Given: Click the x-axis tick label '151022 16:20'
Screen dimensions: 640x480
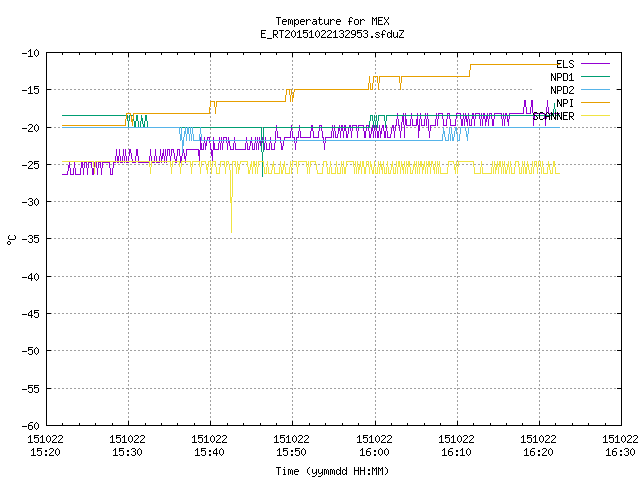Looking at the screenshot, I should tap(538, 446).
